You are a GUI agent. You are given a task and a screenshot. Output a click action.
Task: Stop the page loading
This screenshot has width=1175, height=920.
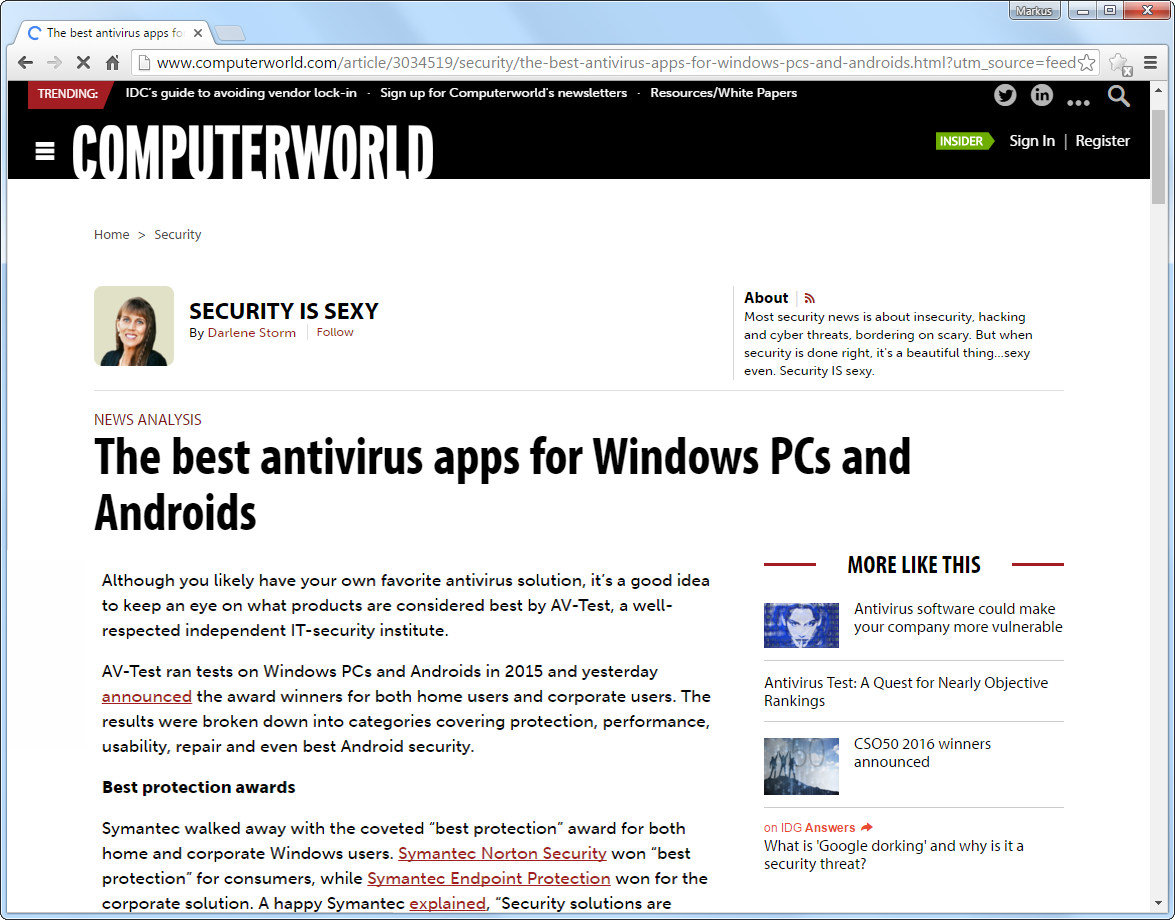click(x=83, y=62)
